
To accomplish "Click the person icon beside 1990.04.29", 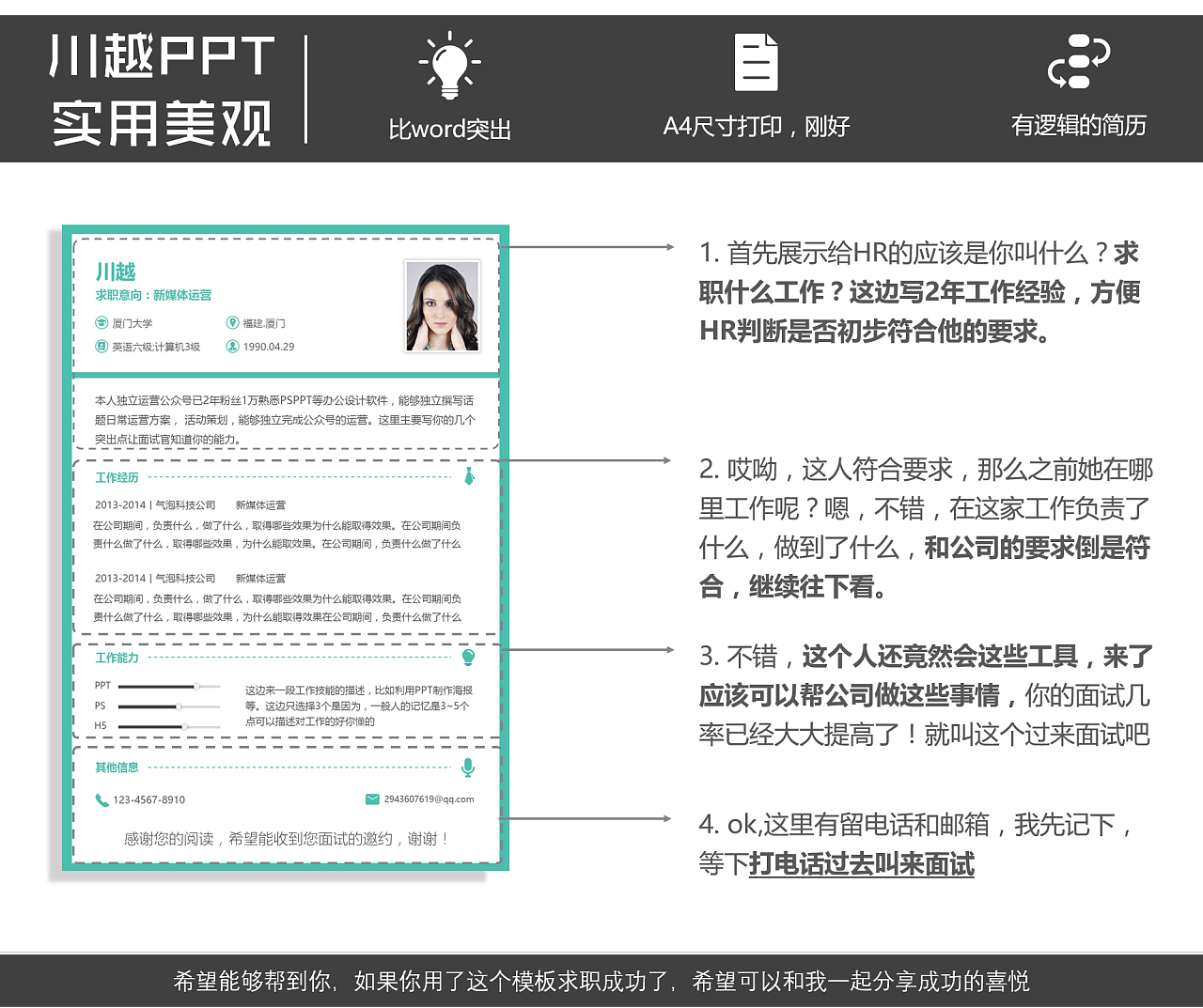I will pyautogui.click(x=232, y=347).
